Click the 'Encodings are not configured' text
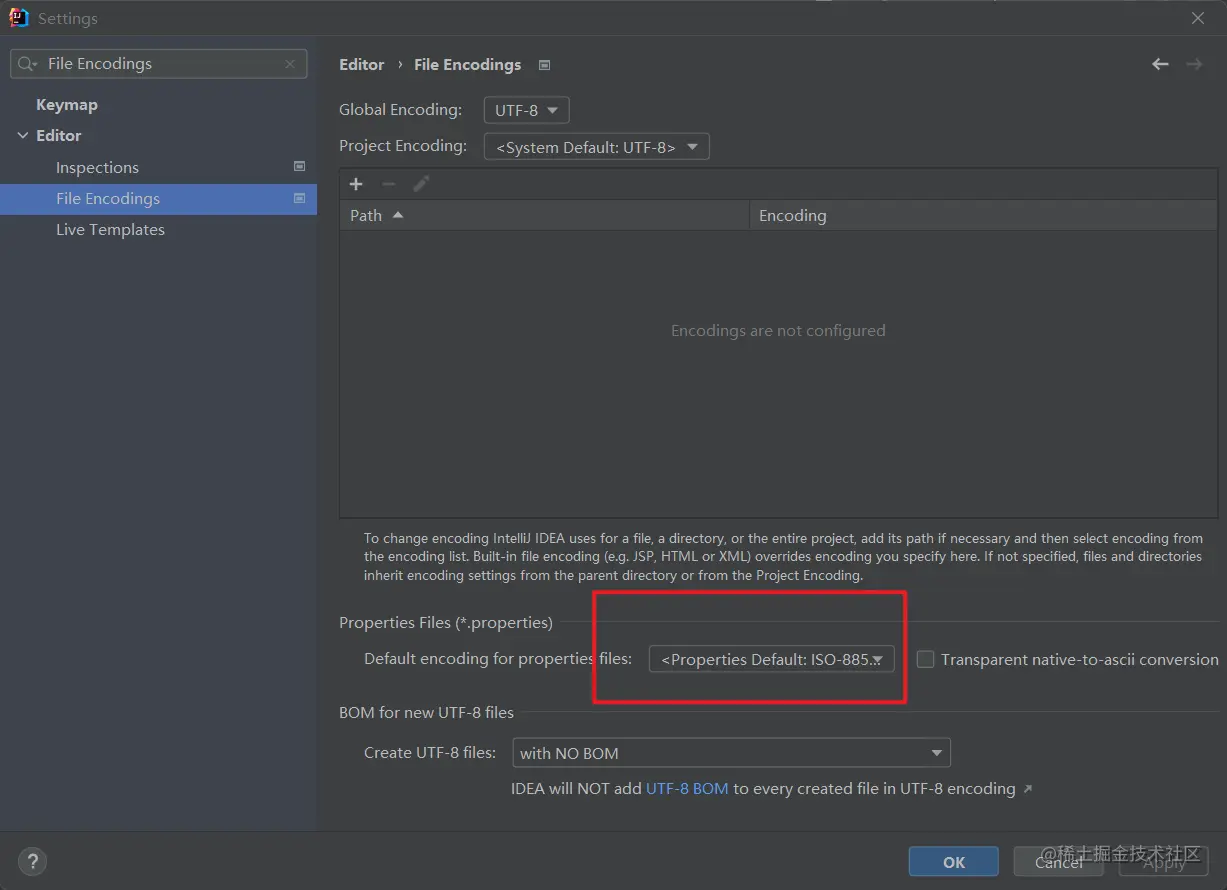The width and height of the screenshot is (1227, 890). (778, 330)
